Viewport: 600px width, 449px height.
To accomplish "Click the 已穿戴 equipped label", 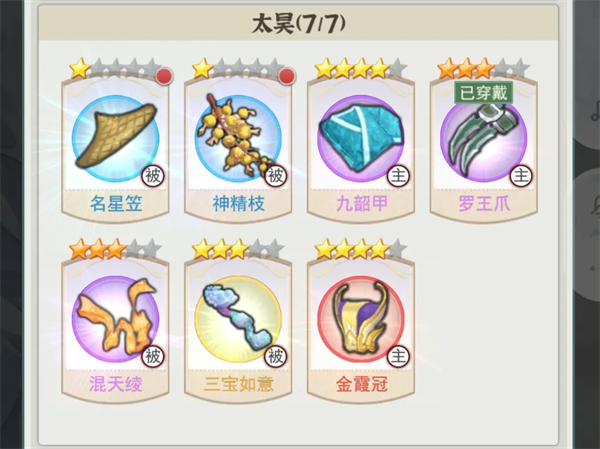I will pos(483,93).
